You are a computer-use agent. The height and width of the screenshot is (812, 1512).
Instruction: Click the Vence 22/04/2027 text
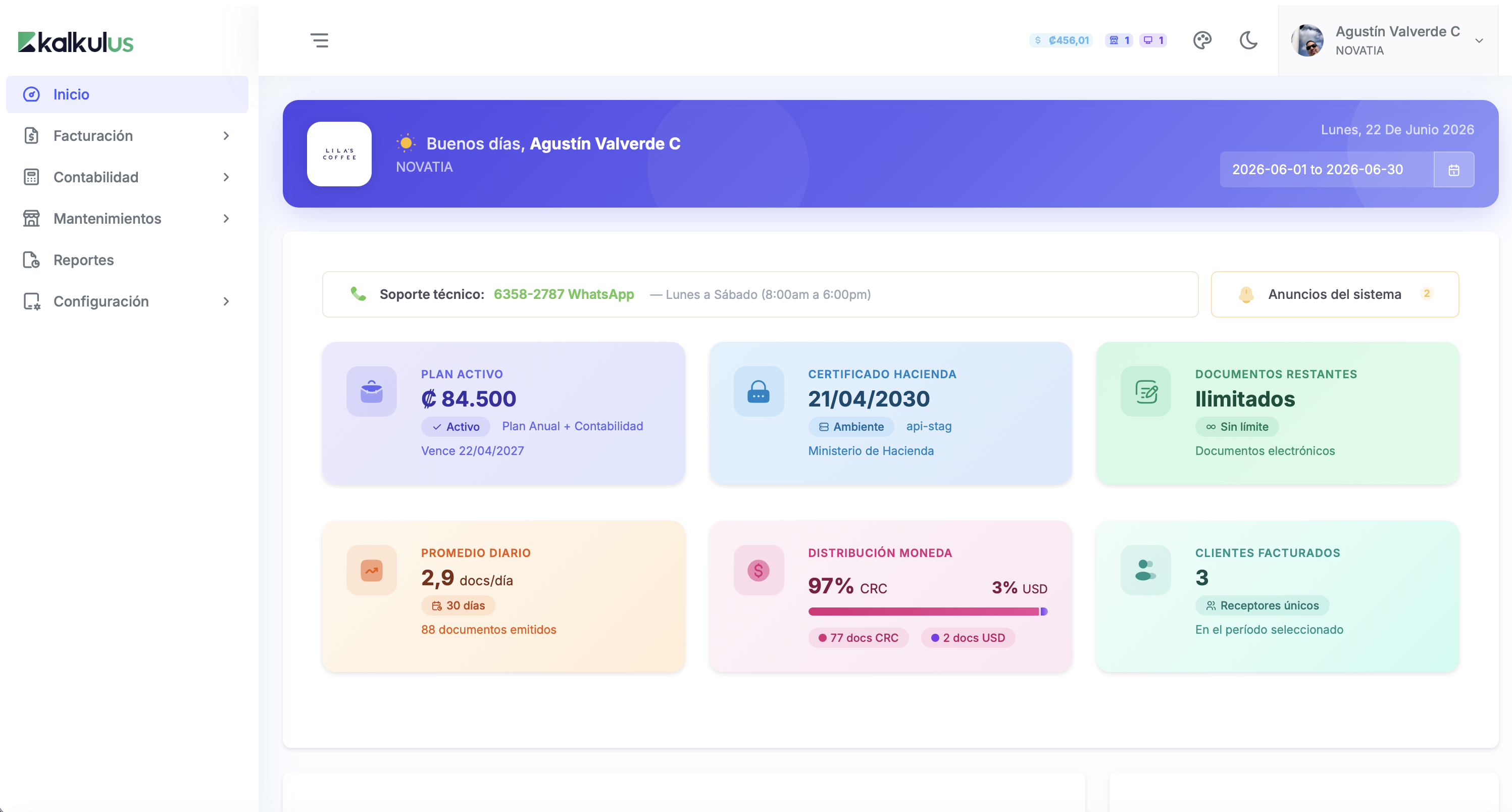[473, 450]
